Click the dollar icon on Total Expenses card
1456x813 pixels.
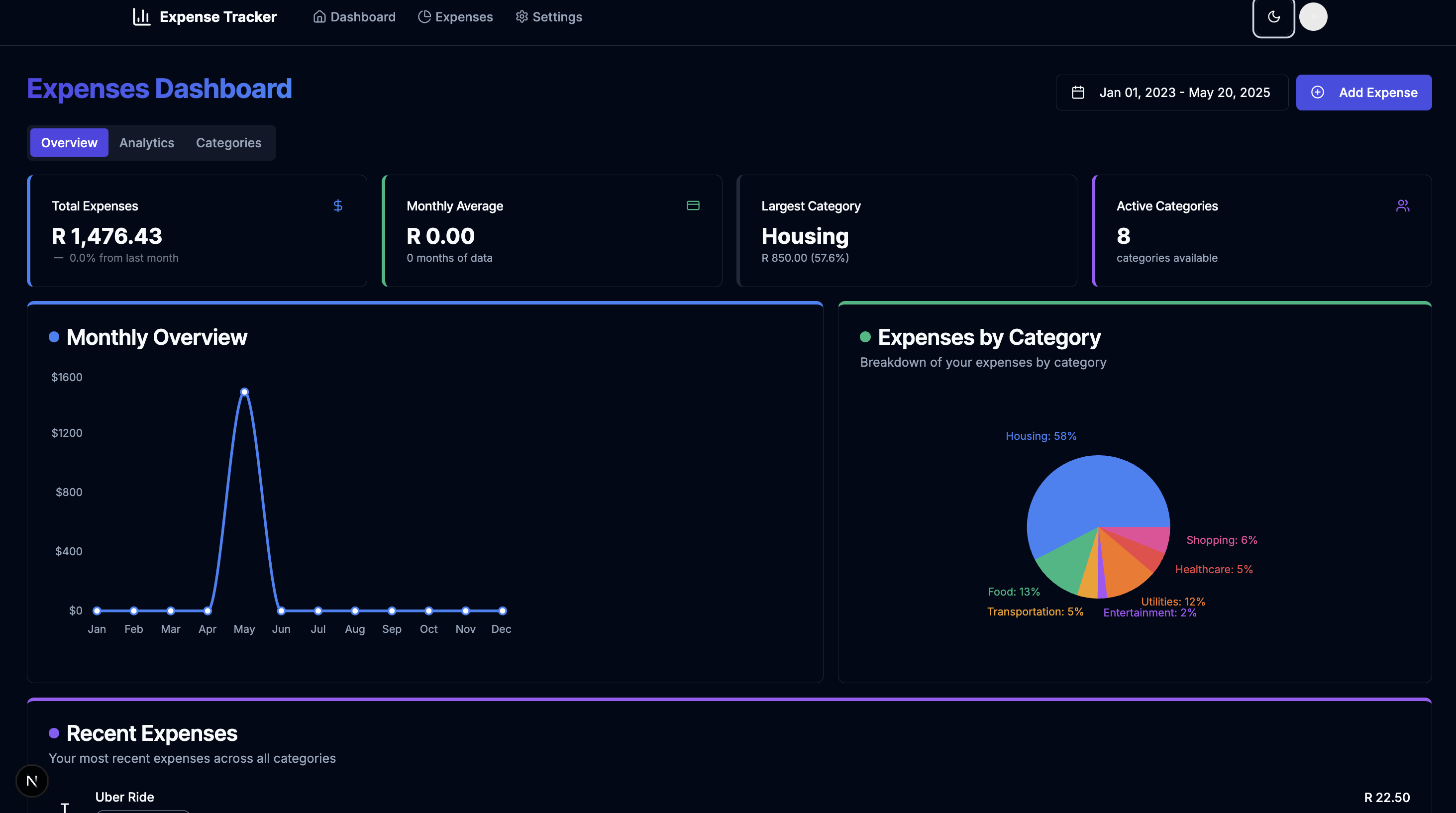pos(338,205)
